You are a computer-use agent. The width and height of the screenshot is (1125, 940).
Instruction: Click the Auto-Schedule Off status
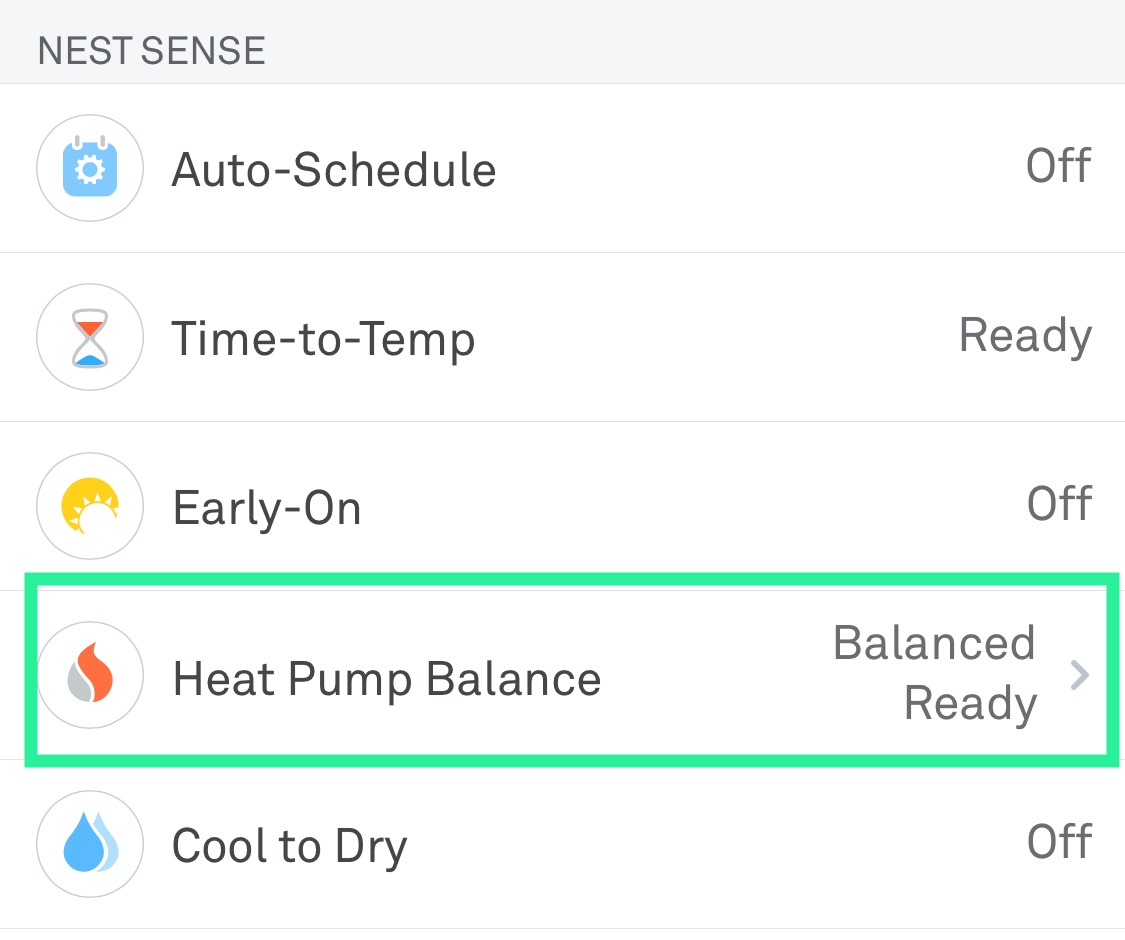click(1058, 165)
